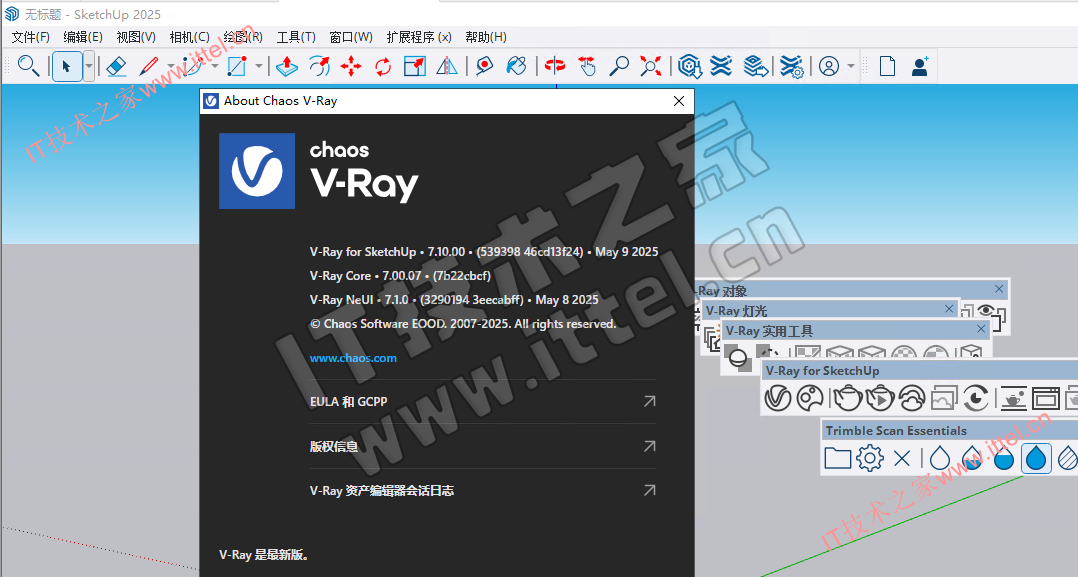Click the add person icon
This screenshot has height=577, width=1078.
coord(920,66)
